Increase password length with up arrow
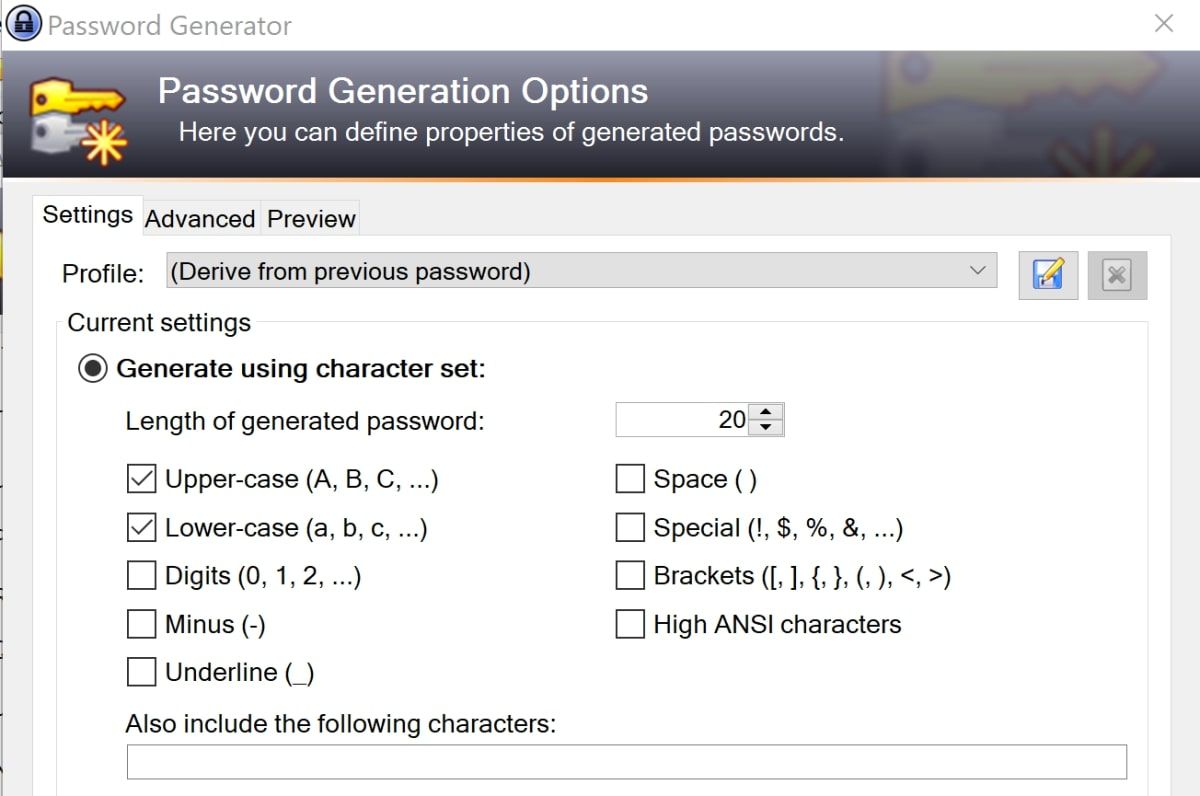 pos(766,411)
